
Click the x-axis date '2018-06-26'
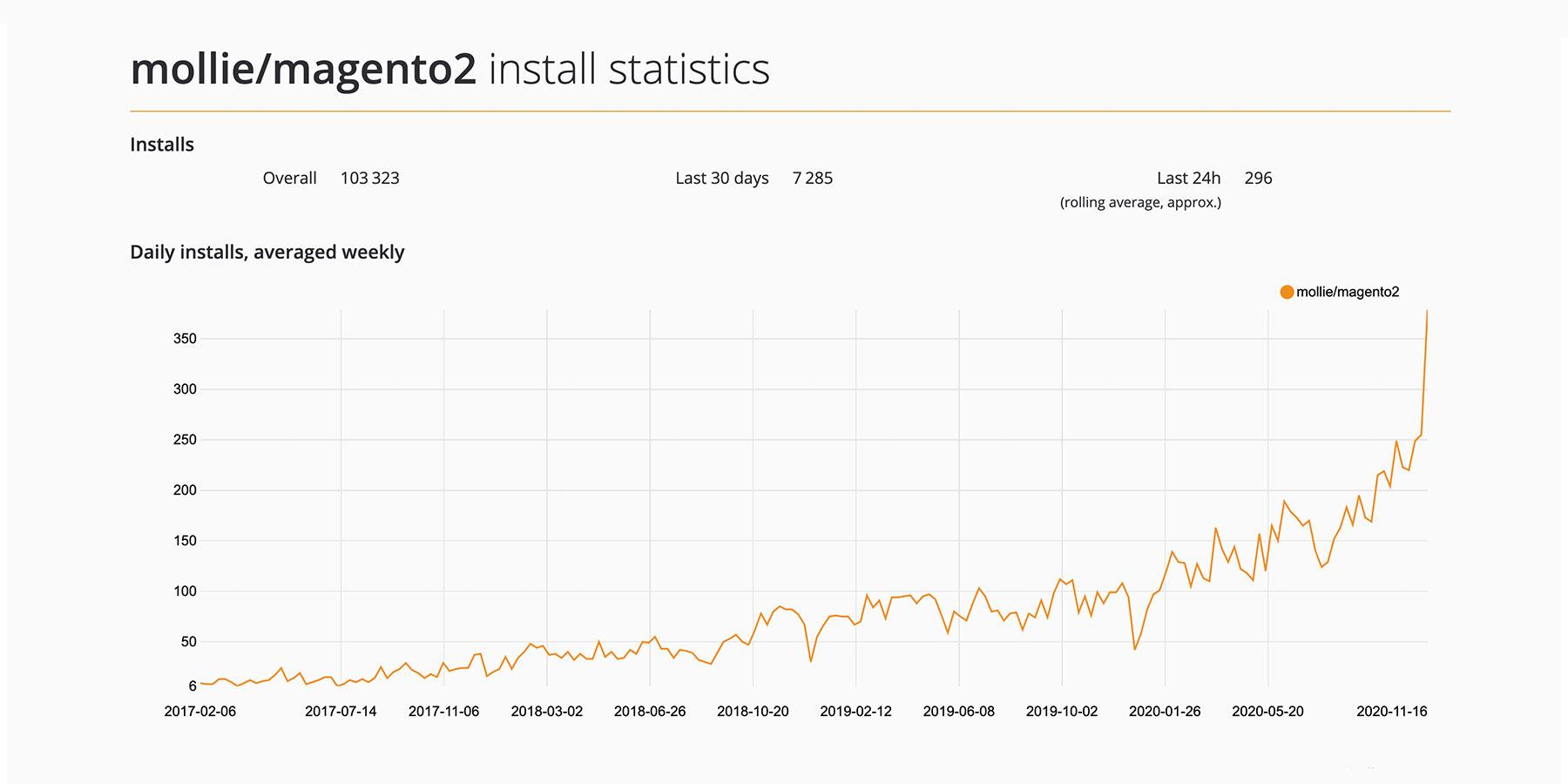click(650, 712)
